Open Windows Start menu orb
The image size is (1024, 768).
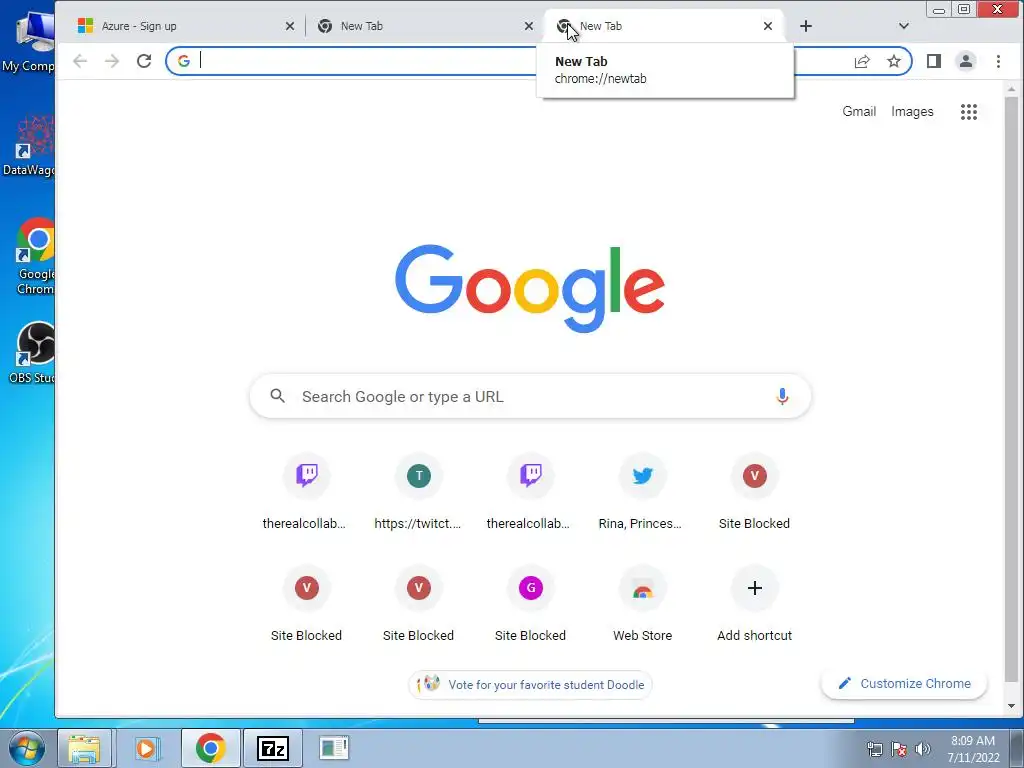pos(26,748)
